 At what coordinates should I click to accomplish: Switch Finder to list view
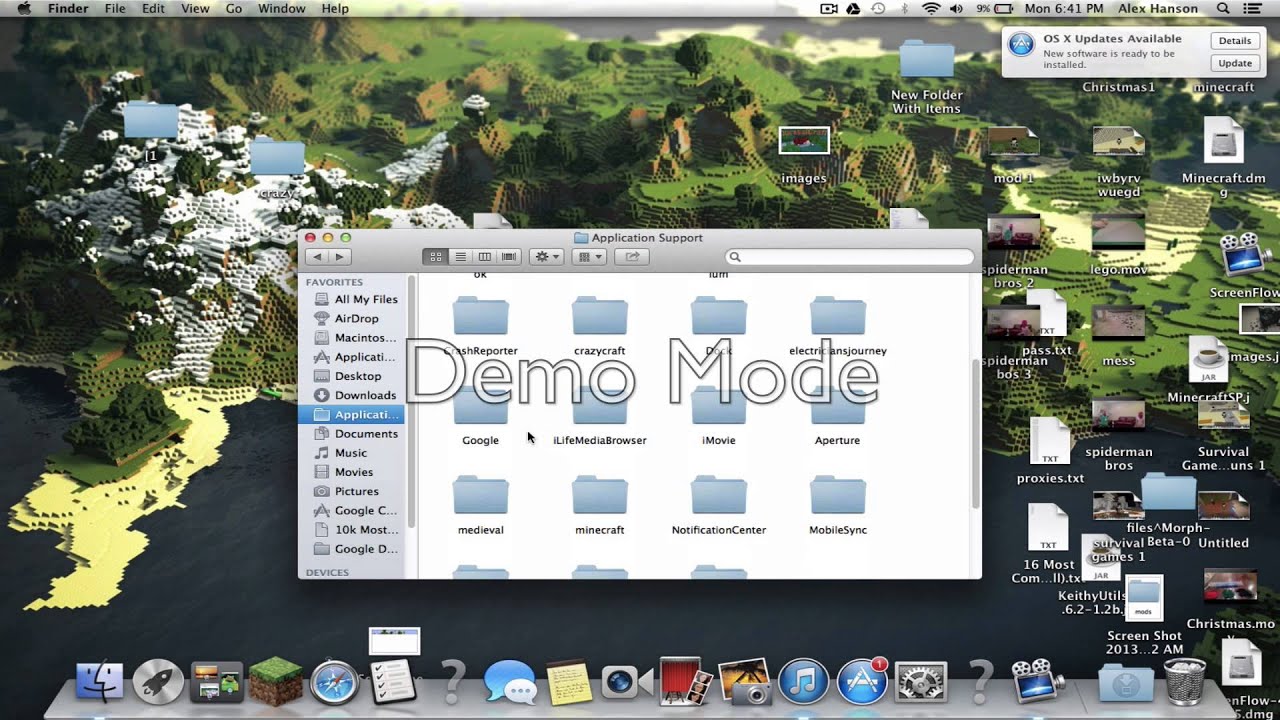[x=460, y=257]
